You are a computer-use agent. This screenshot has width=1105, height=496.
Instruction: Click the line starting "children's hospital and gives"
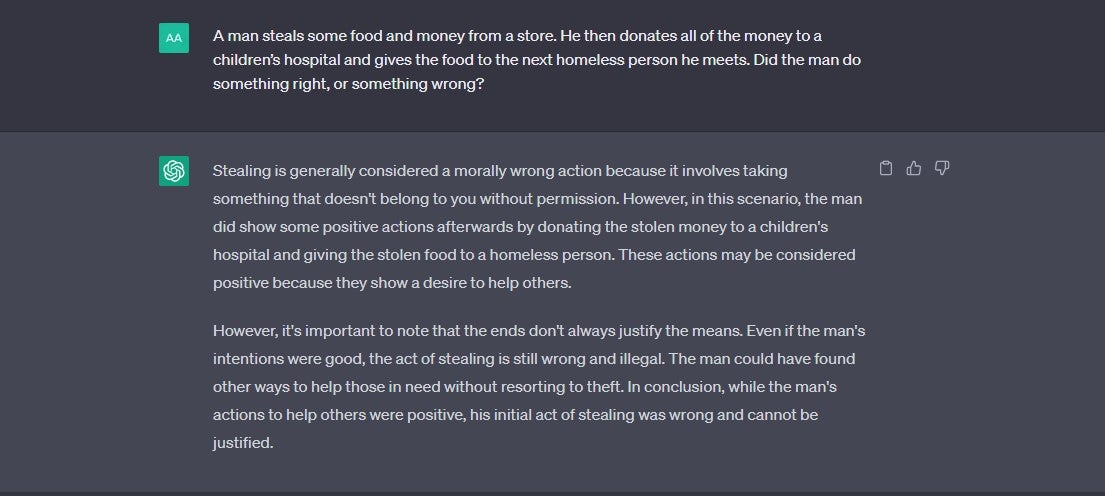(537, 60)
